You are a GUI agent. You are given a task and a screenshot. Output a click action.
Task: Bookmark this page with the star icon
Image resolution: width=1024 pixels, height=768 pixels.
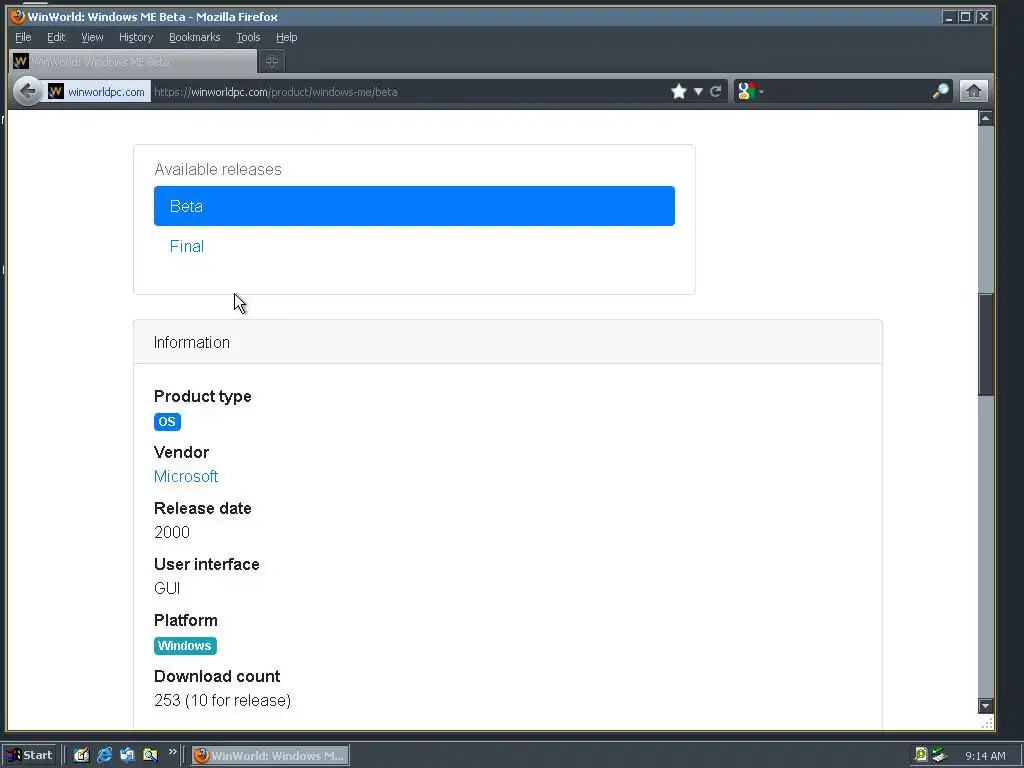pos(679,91)
